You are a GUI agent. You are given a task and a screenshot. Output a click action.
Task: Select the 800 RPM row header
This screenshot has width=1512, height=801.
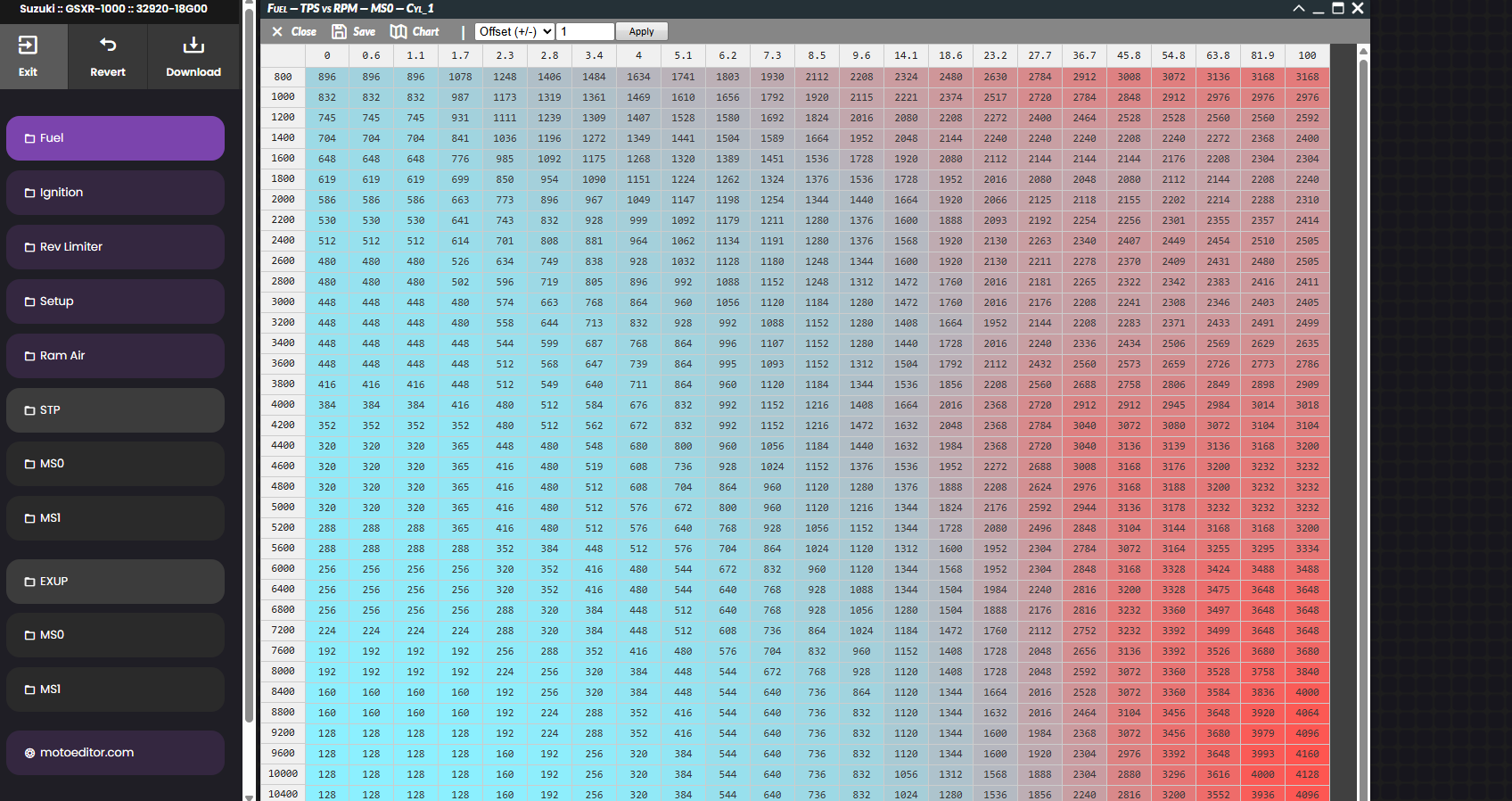(283, 77)
